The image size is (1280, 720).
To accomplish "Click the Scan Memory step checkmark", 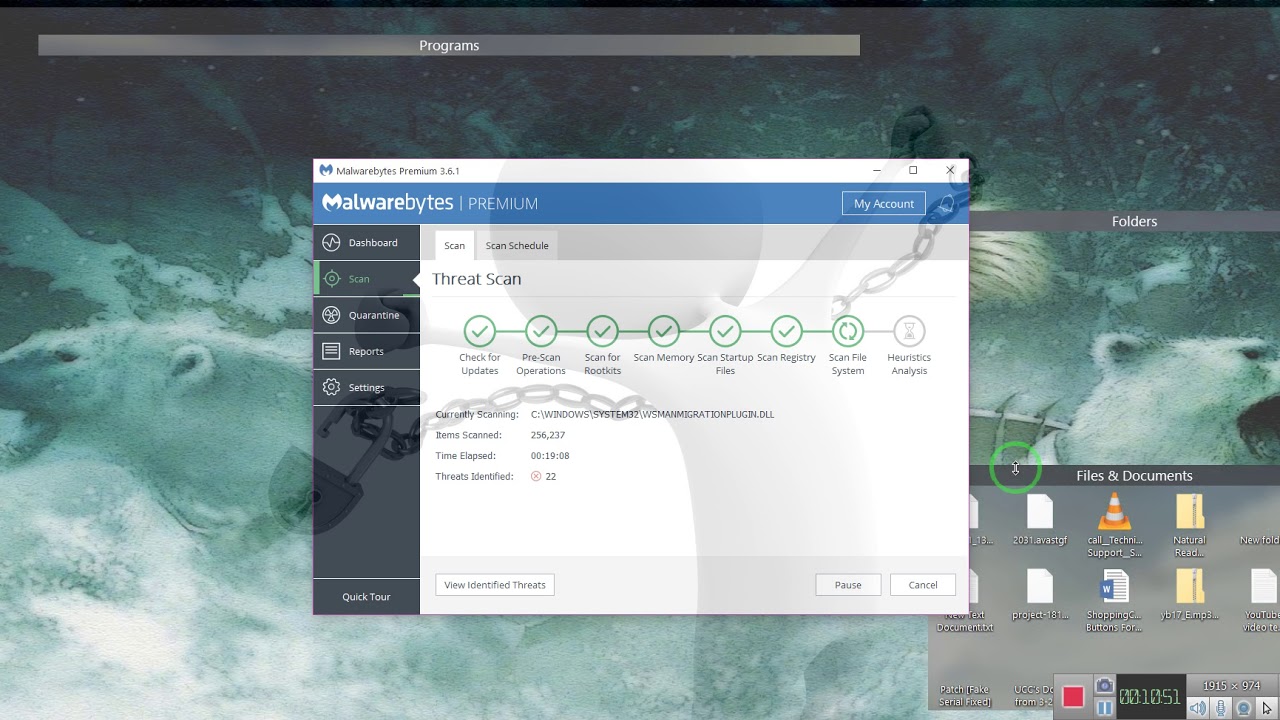I will [664, 331].
